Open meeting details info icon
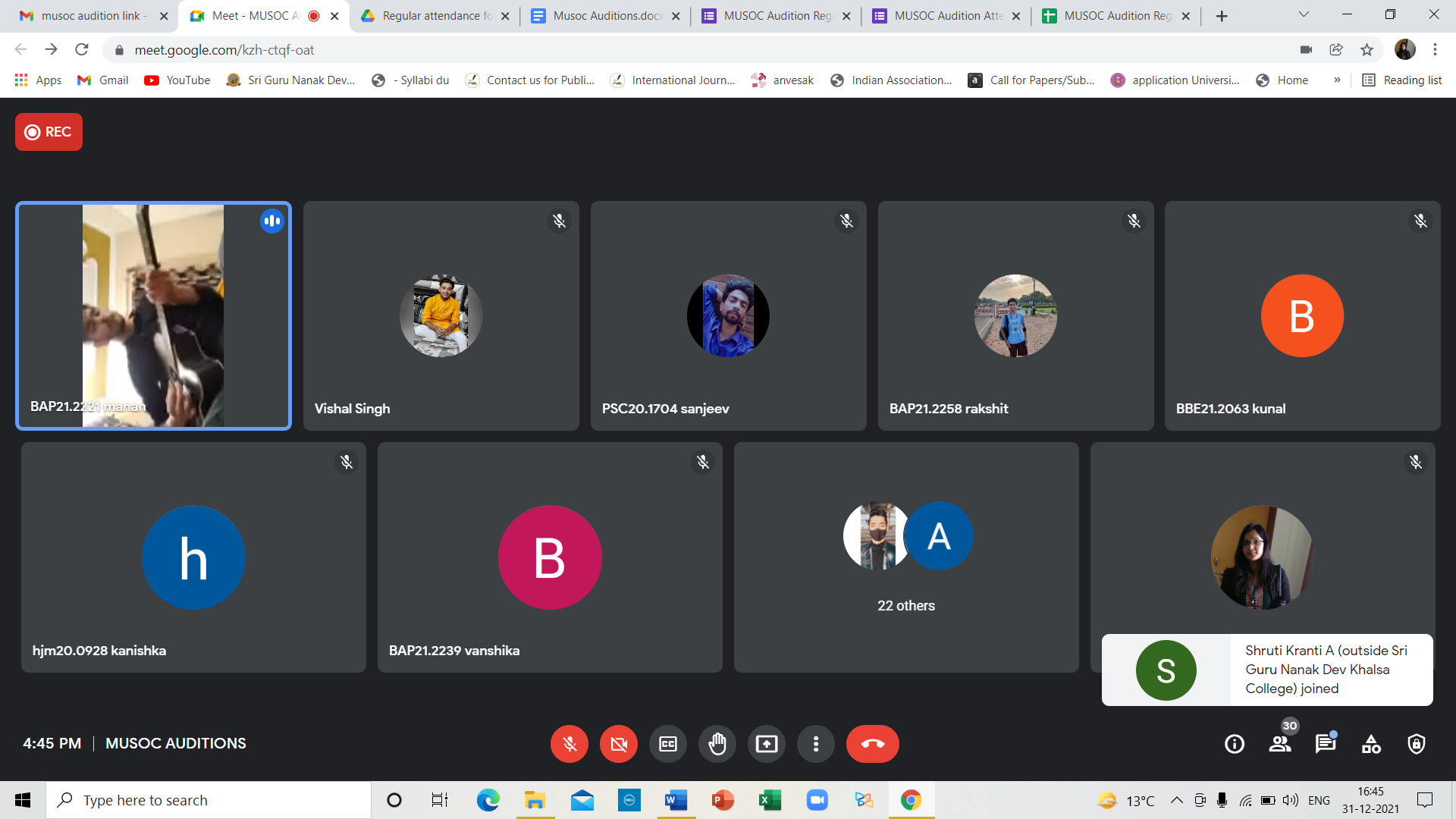The width and height of the screenshot is (1456, 819). pos(1234,744)
